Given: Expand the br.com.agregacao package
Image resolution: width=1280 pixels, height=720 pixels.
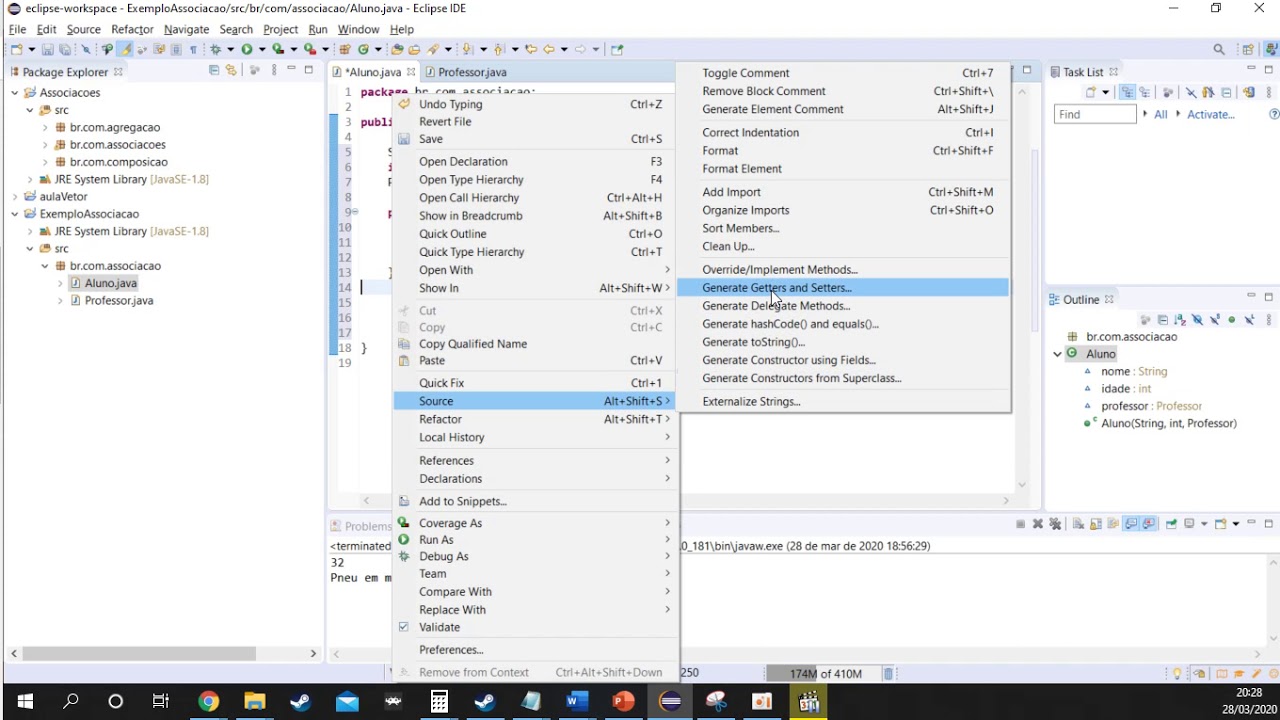Looking at the screenshot, I should click(x=45, y=128).
